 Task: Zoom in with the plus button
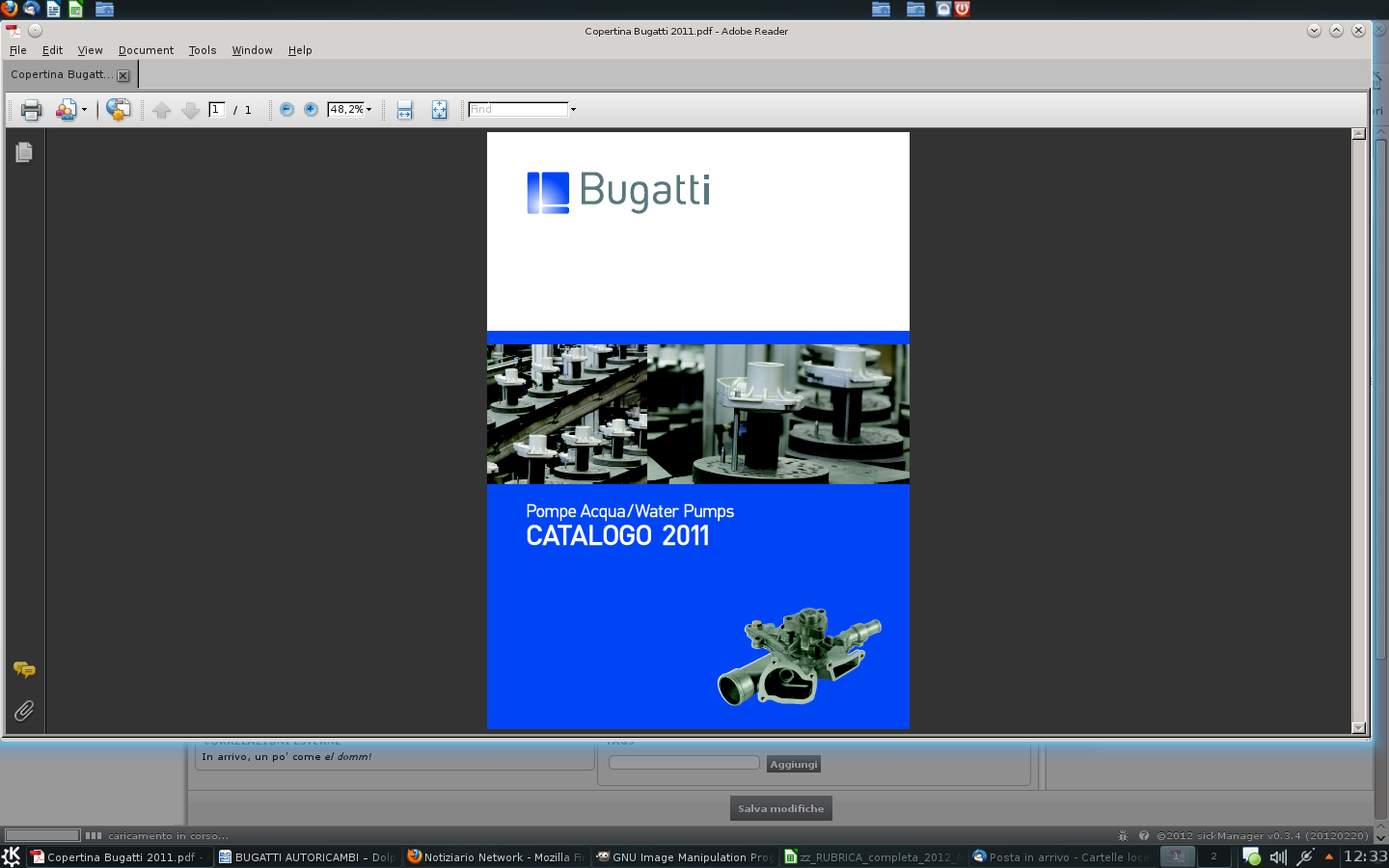tap(311, 109)
